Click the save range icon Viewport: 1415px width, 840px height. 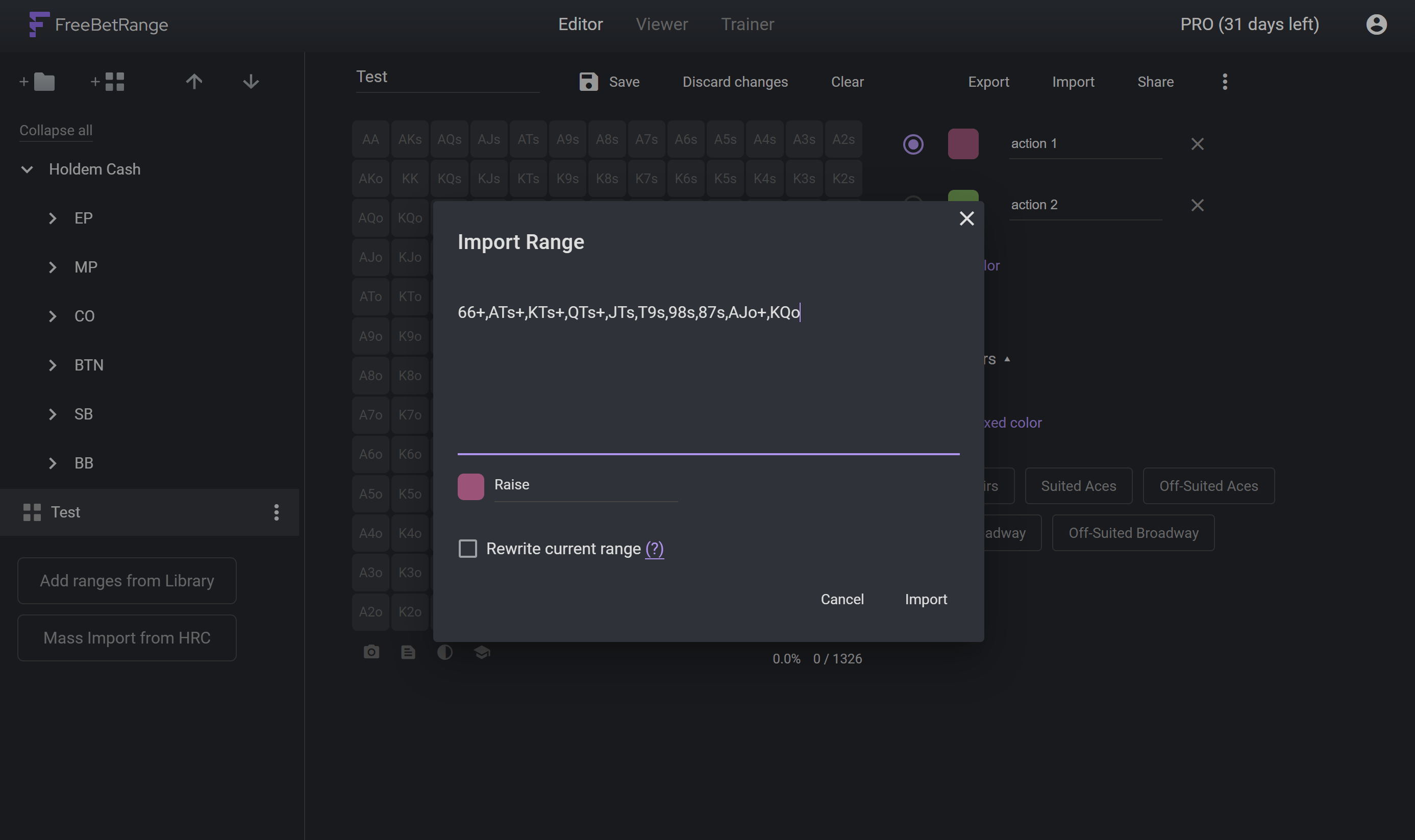(588, 81)
